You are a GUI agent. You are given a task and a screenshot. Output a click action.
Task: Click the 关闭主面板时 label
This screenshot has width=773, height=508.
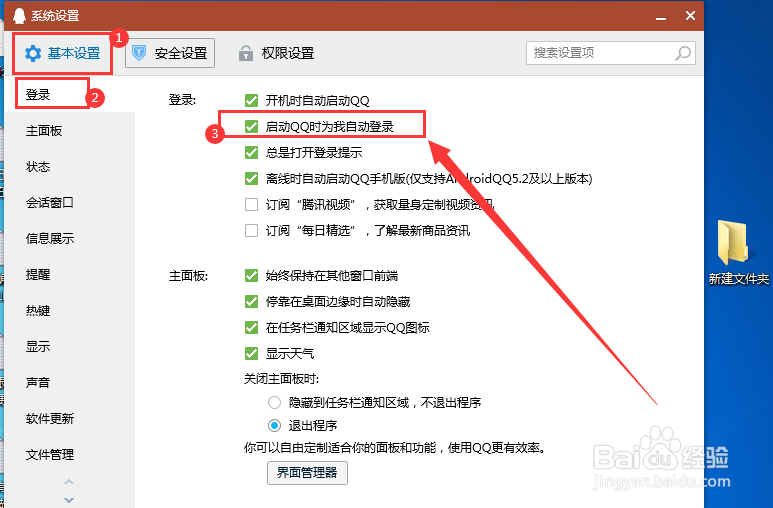coord(281,379)
